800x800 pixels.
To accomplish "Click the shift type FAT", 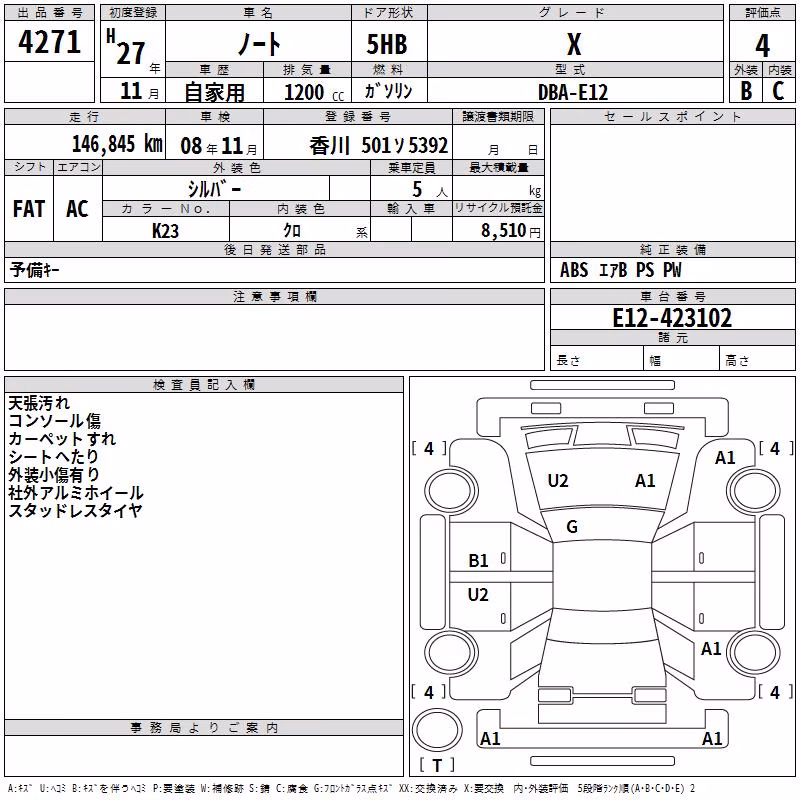I will [x=29, y=209].
